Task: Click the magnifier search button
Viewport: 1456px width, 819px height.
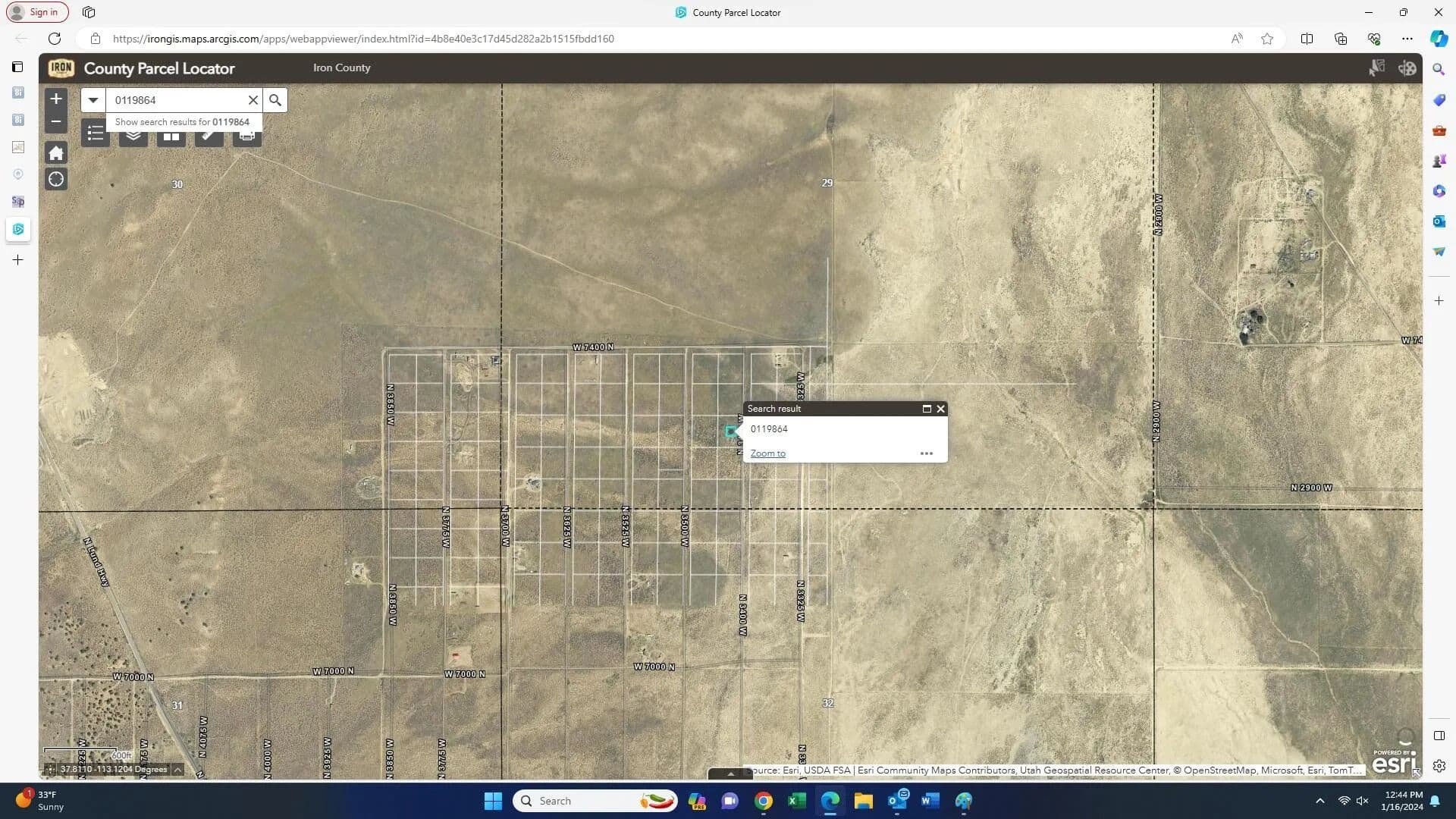Action: (x=275, y=100)
